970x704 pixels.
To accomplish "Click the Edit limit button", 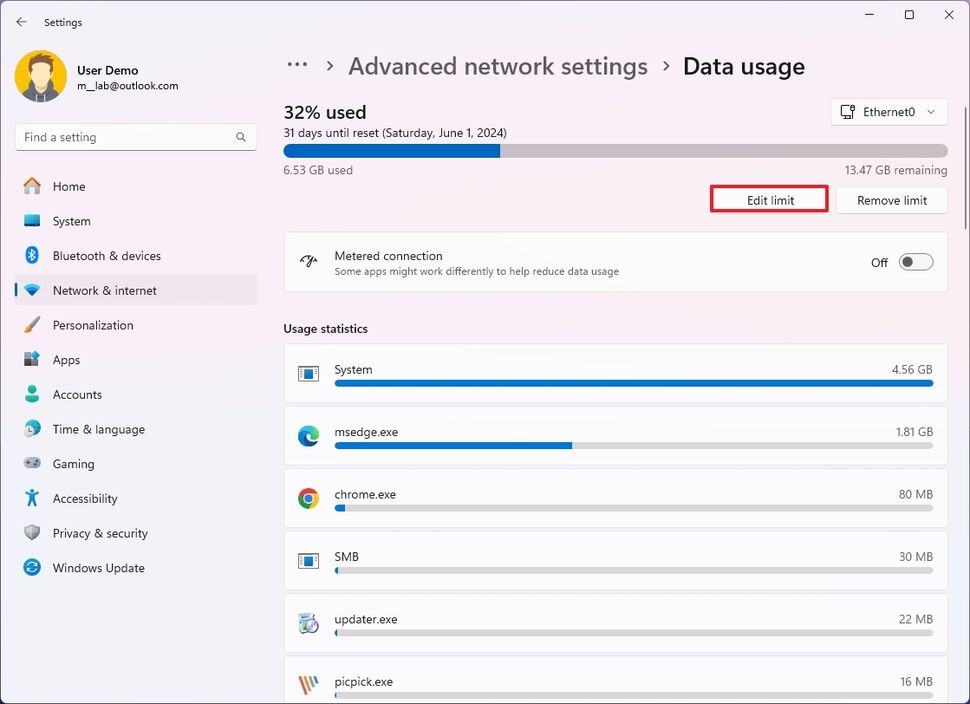I will coord(768,198).
